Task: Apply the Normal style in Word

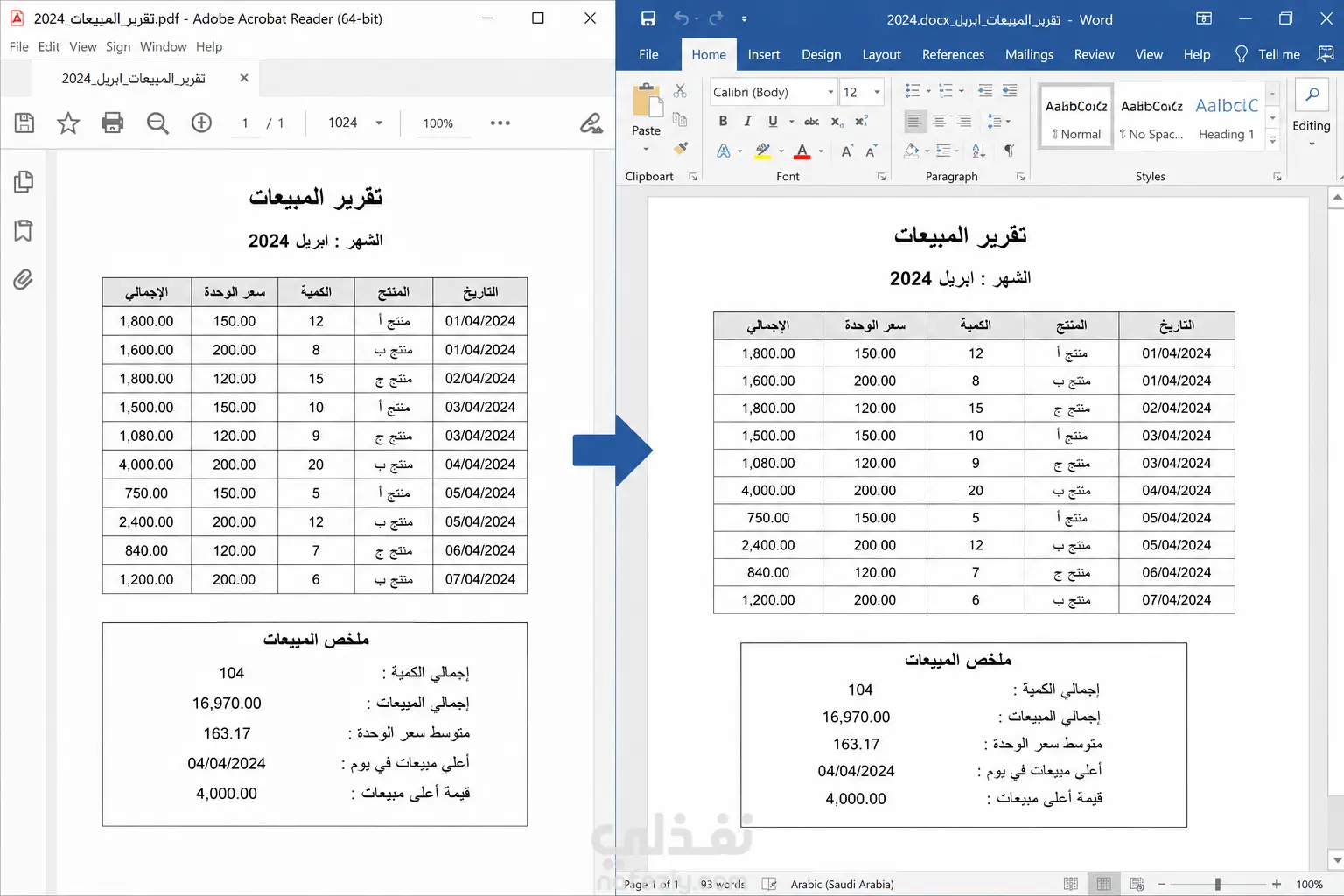Action: (x=1076, y=116)
